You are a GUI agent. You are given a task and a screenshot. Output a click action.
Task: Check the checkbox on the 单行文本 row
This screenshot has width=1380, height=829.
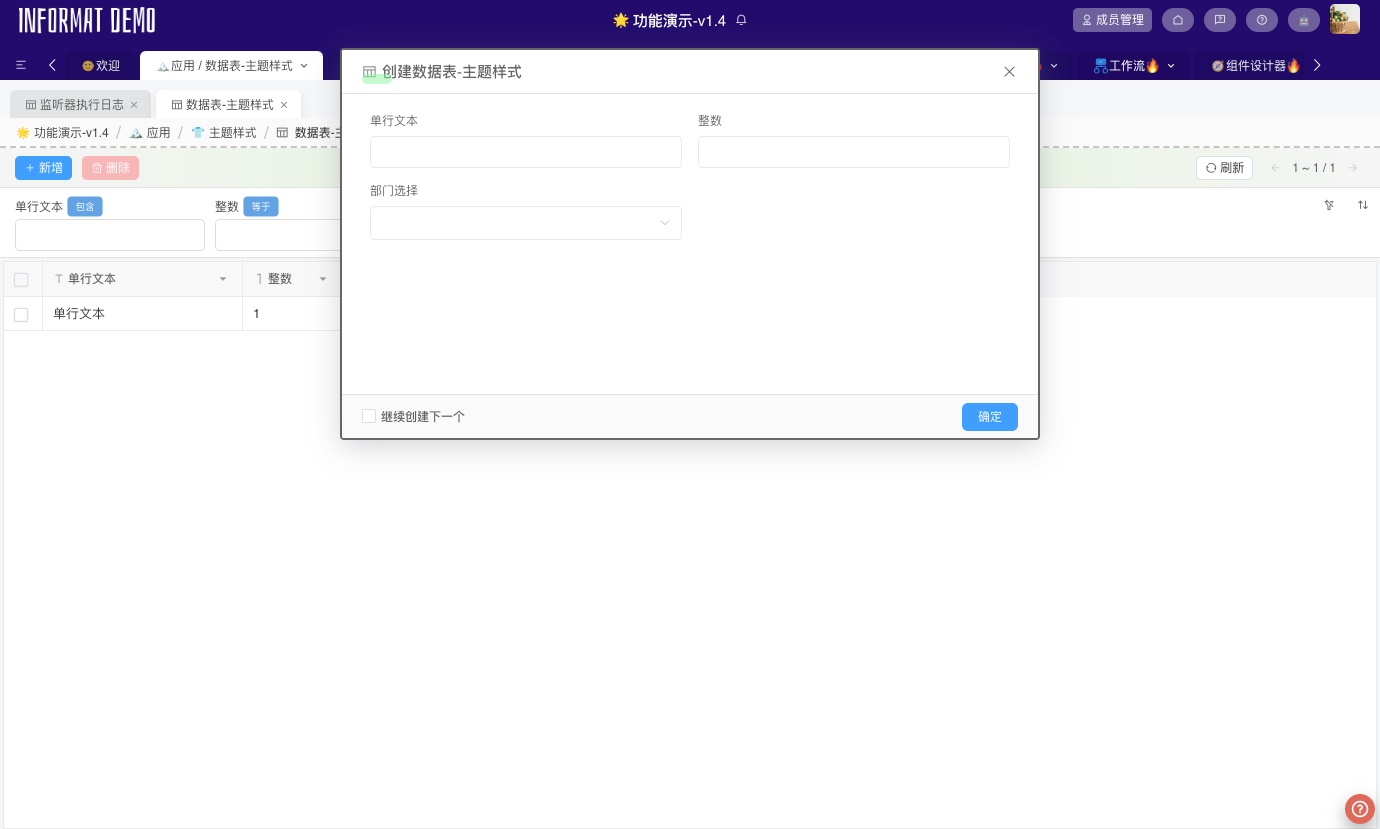pos(21,313)
